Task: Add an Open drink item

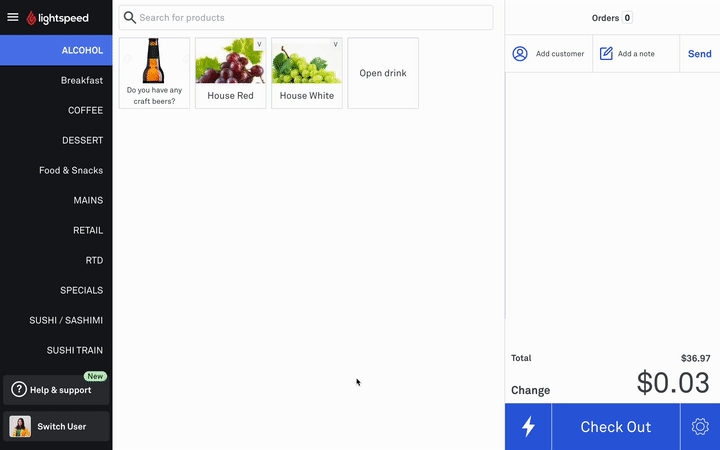Action: (x=383, y=73)
